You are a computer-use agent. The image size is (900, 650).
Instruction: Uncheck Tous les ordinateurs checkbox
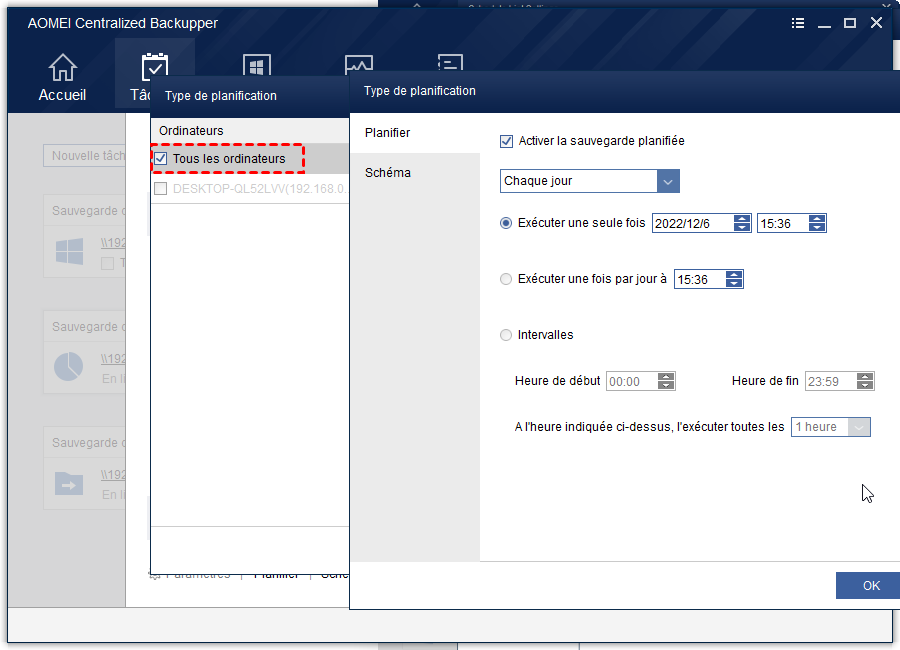coord(161,159)
